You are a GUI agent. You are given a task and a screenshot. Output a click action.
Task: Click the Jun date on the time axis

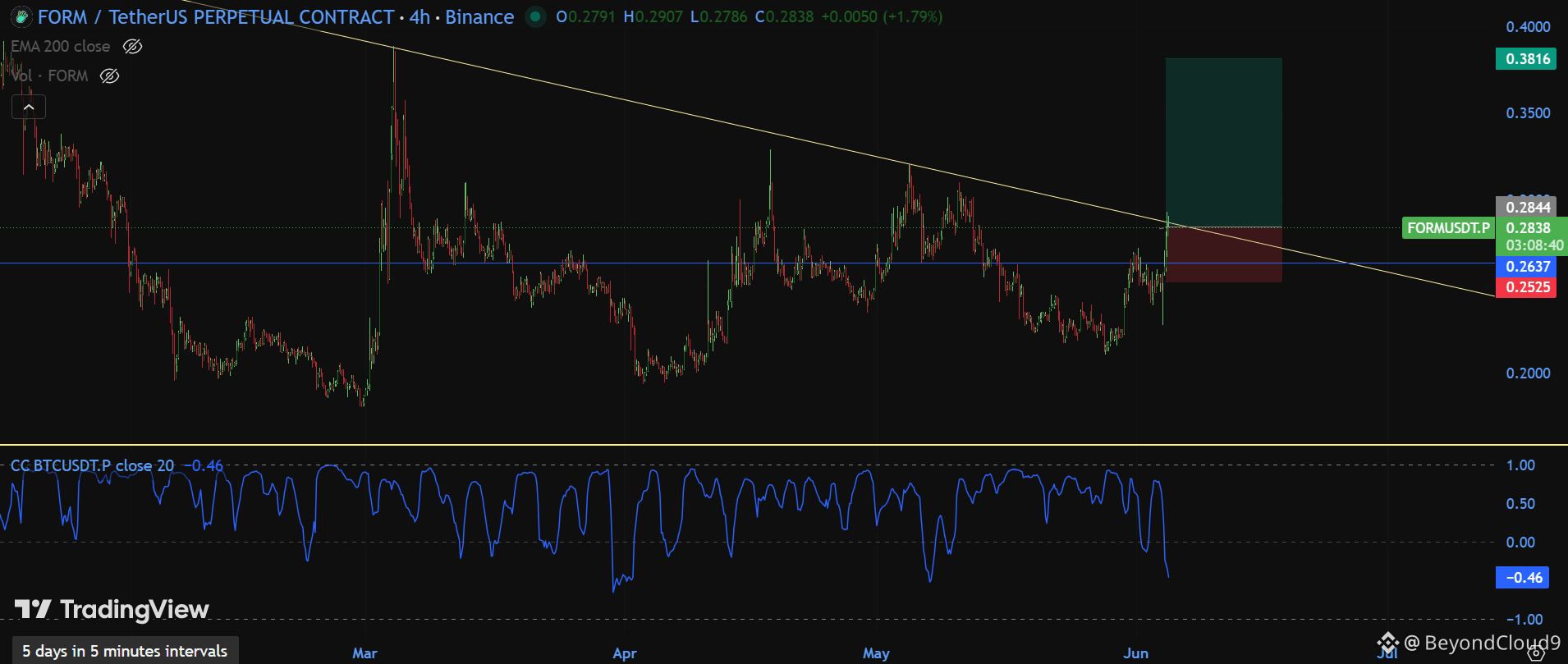(1136, 653)
